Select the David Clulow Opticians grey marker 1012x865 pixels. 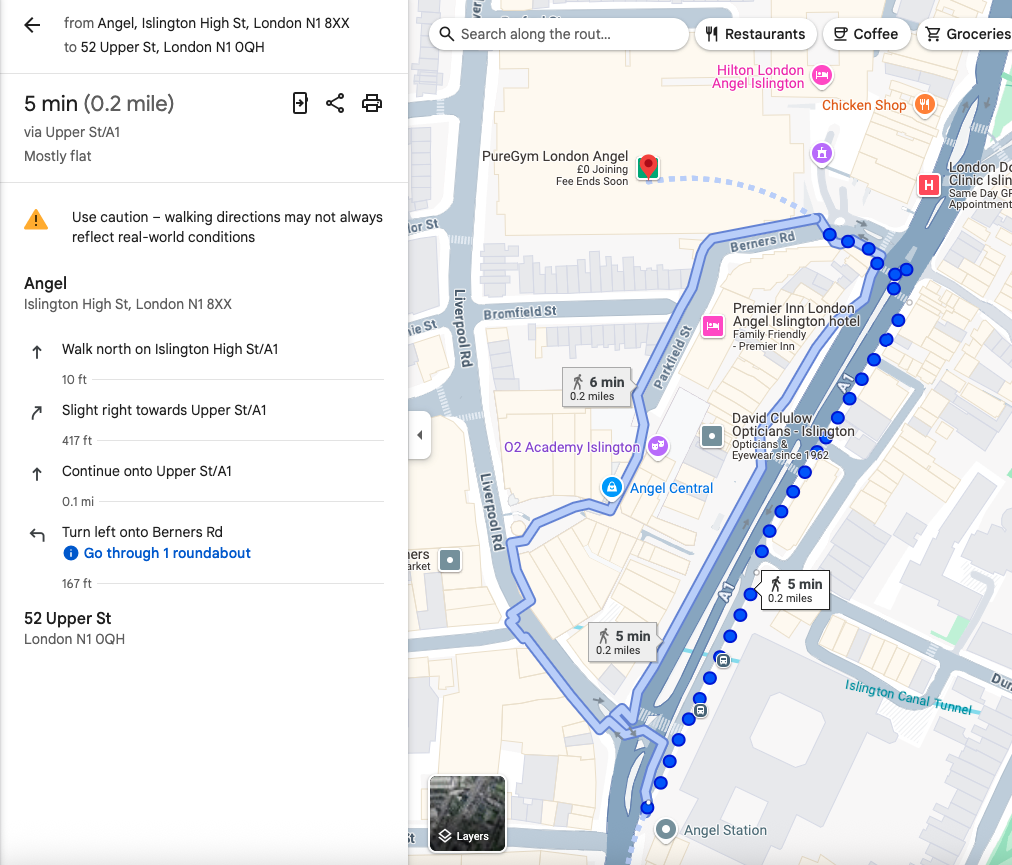click(x=712, y=436)
